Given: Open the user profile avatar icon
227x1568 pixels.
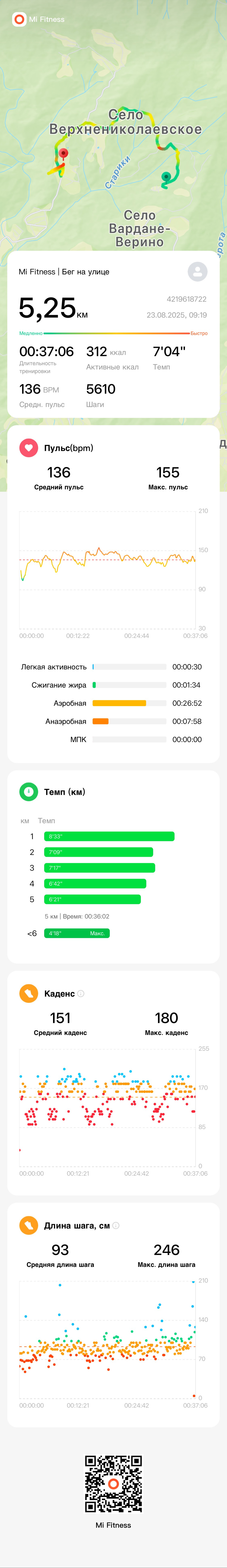Looking at the screenshot, I should tap(197, 271).
